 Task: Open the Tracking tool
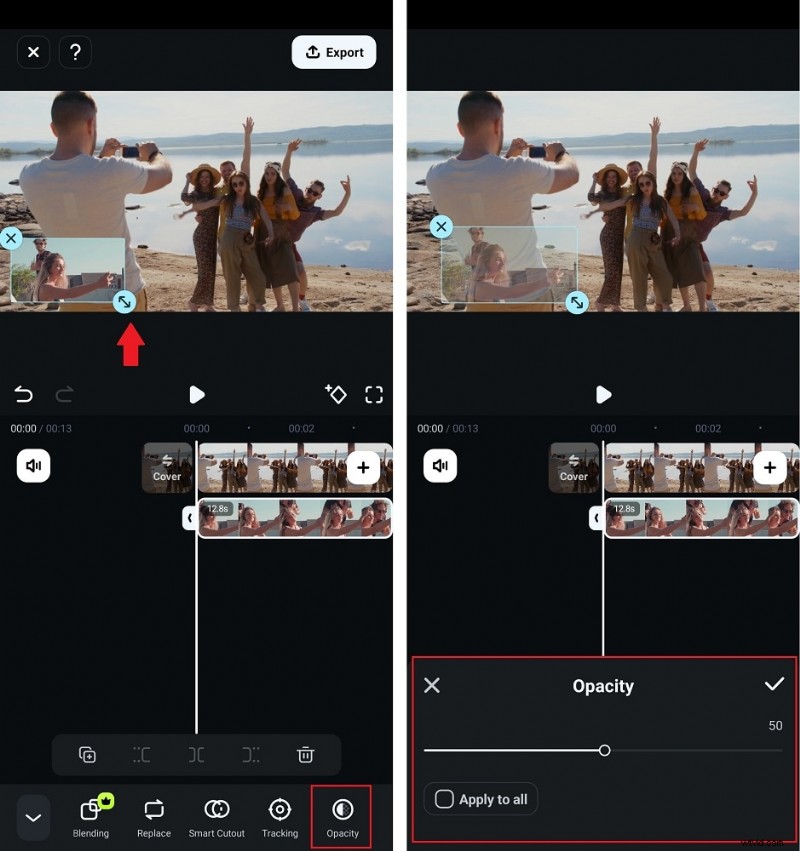pos(279,817)
